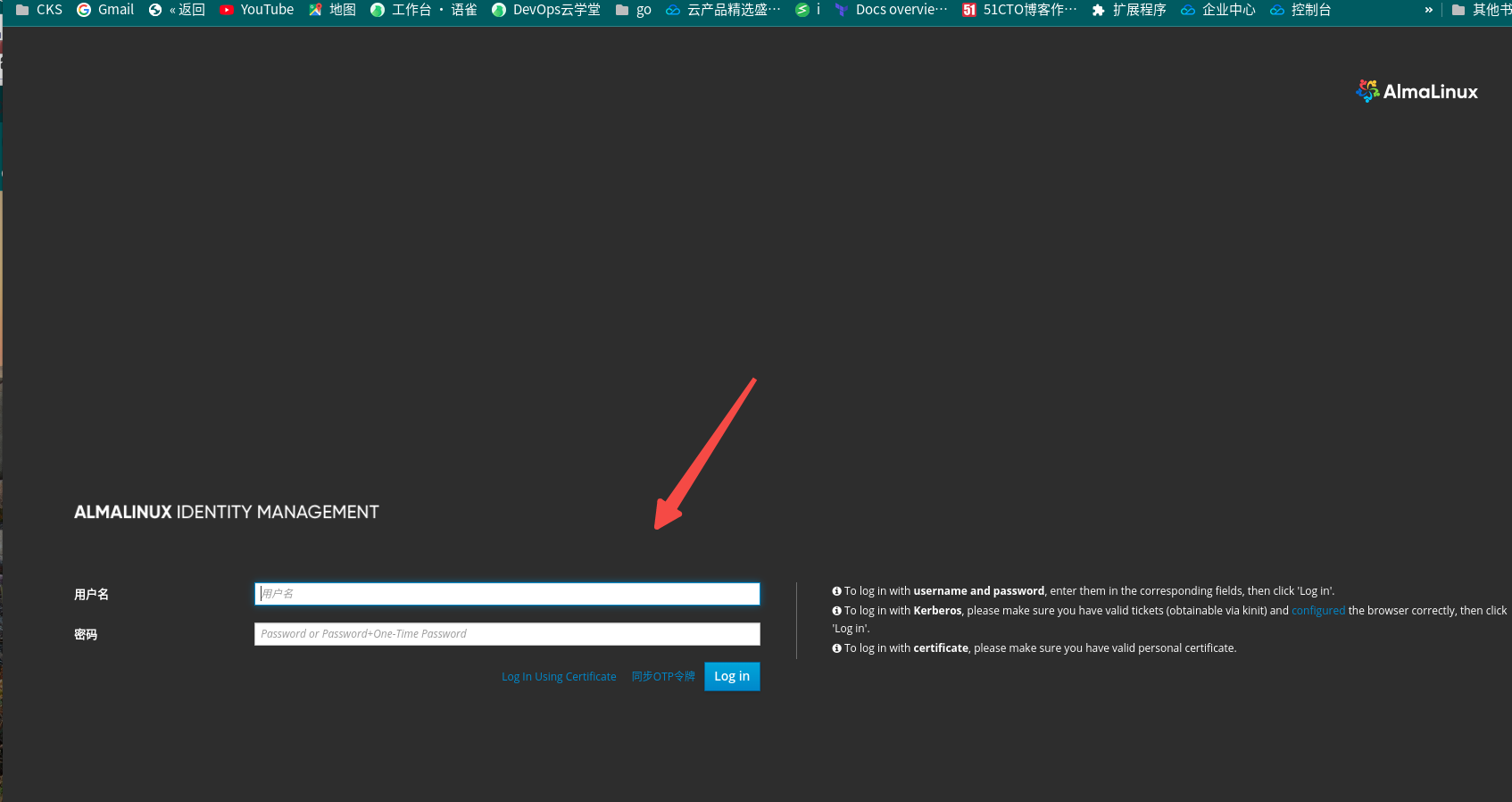Open the go bookmarks folder
Image resolution: width=1512 pixels, height=802 pixels.
point(634,10)
